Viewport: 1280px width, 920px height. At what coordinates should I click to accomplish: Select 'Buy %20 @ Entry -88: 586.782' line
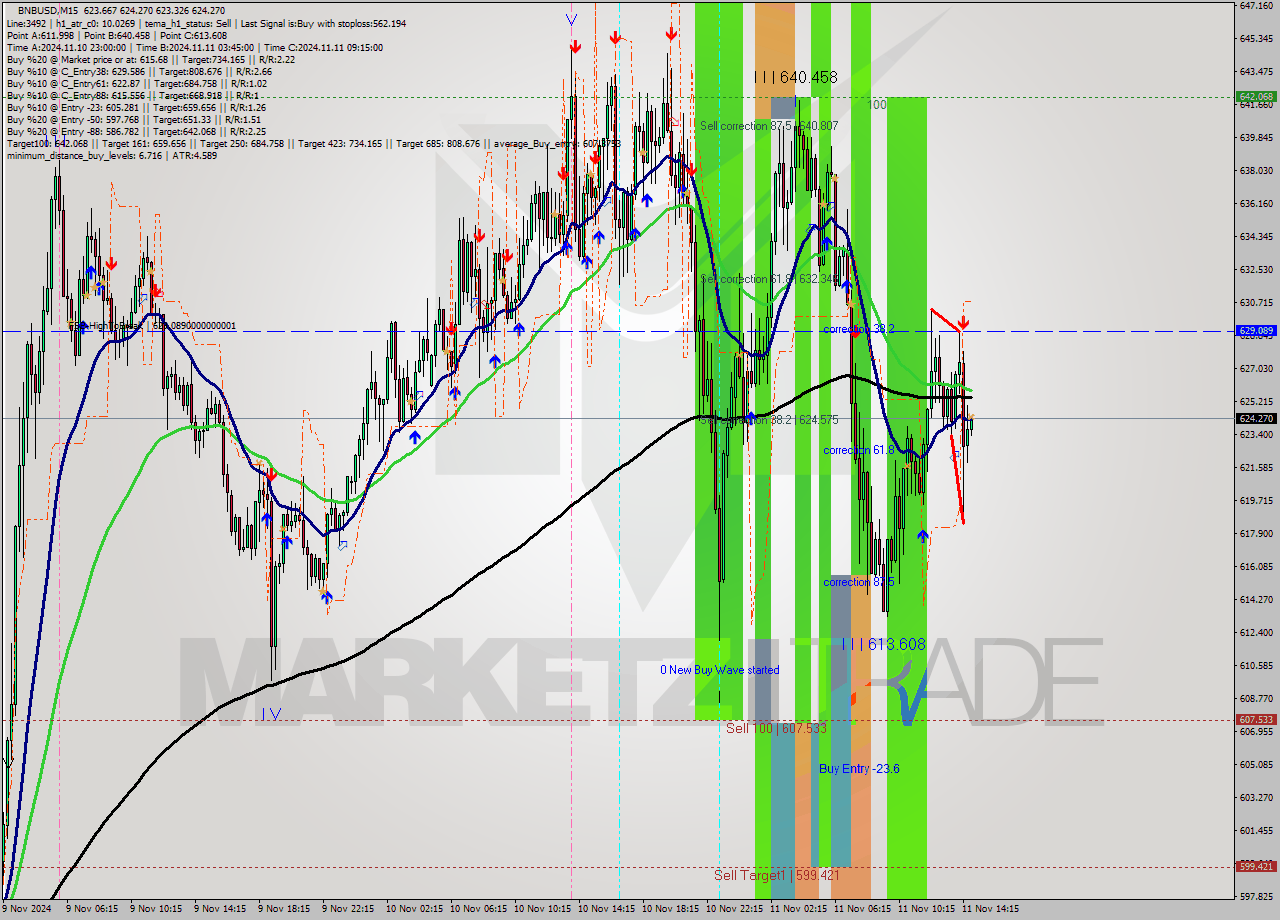point(136,131)
